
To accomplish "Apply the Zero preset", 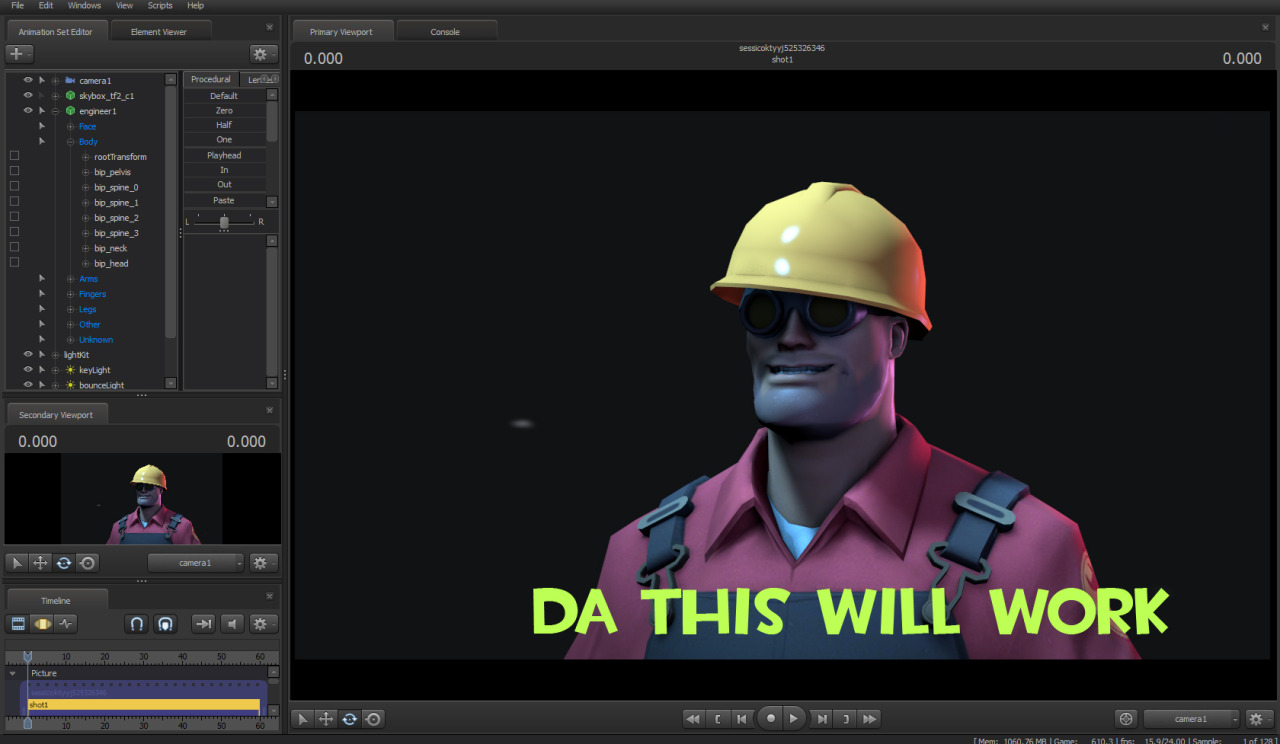I will click(224, 110).
